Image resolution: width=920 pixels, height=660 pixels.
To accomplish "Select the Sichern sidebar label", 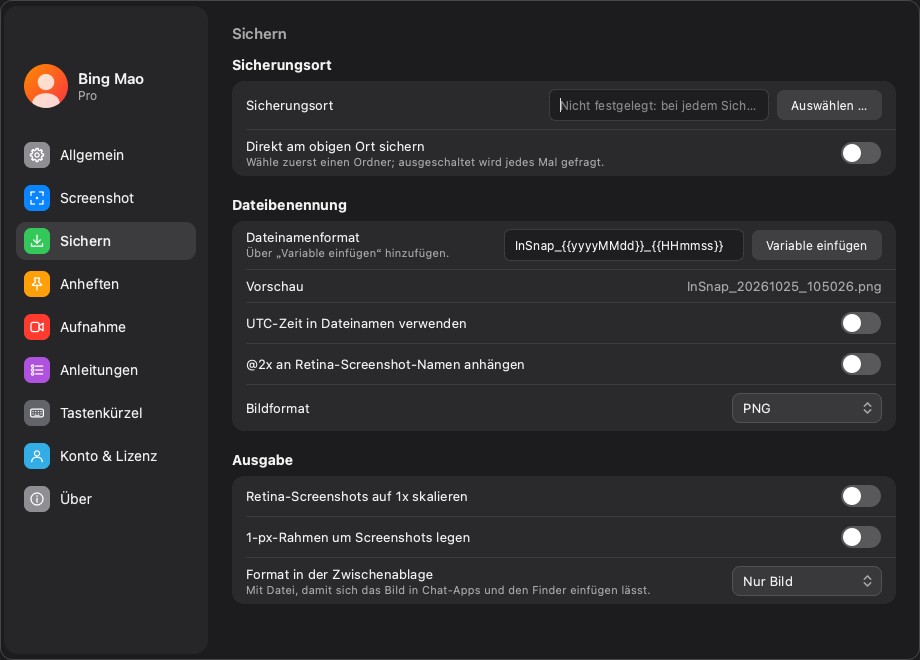I will [85, 241].
